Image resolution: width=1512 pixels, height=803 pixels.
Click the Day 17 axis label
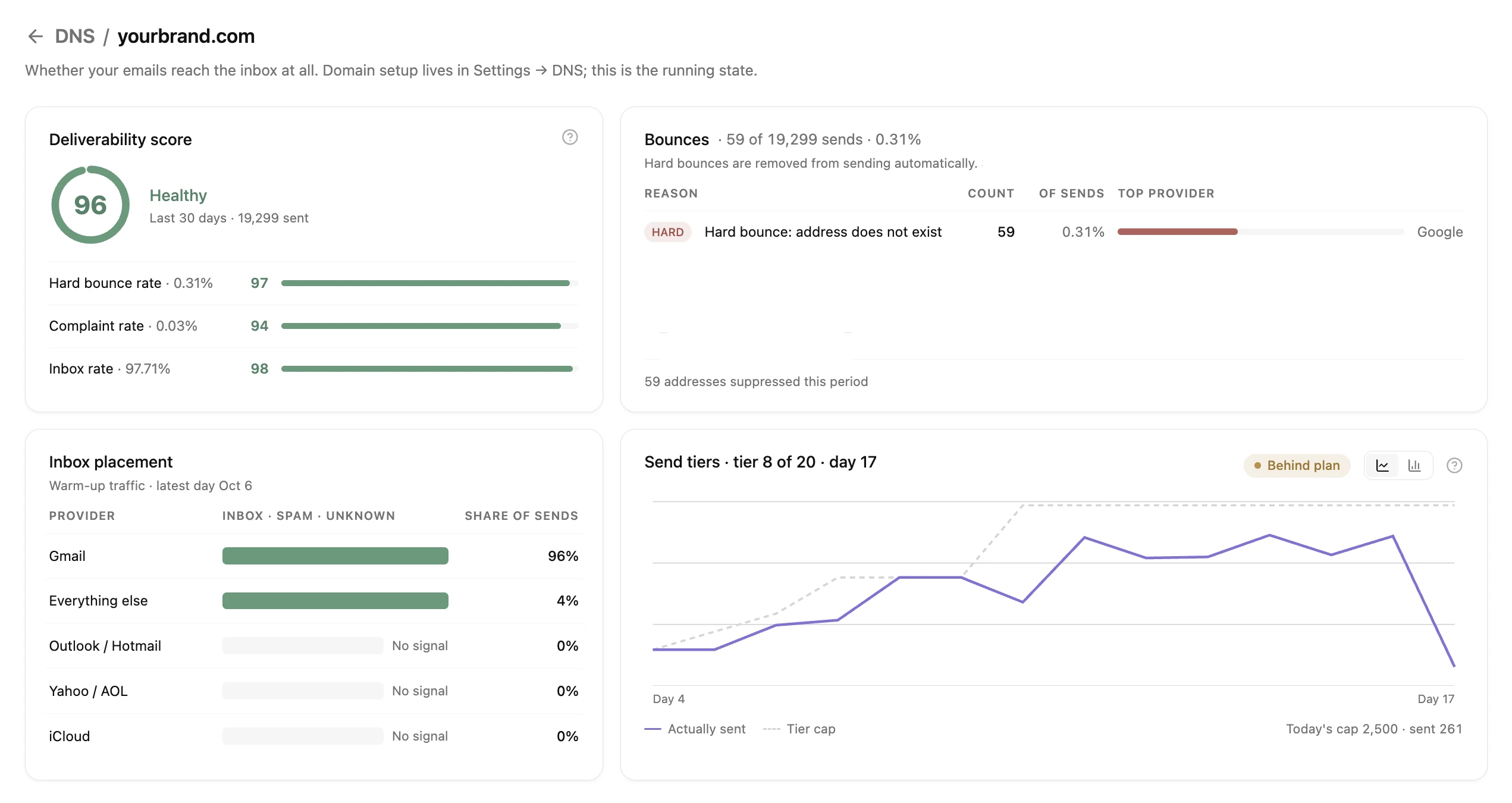tap(1436, 699)
